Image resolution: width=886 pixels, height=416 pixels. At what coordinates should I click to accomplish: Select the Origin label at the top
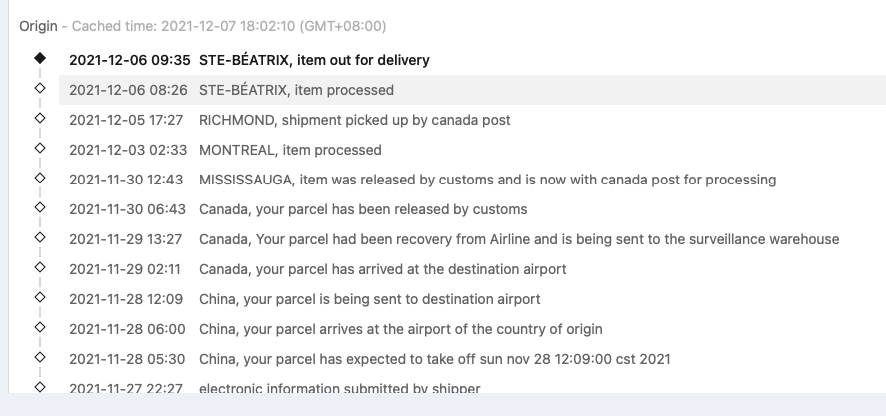[38, 27]
